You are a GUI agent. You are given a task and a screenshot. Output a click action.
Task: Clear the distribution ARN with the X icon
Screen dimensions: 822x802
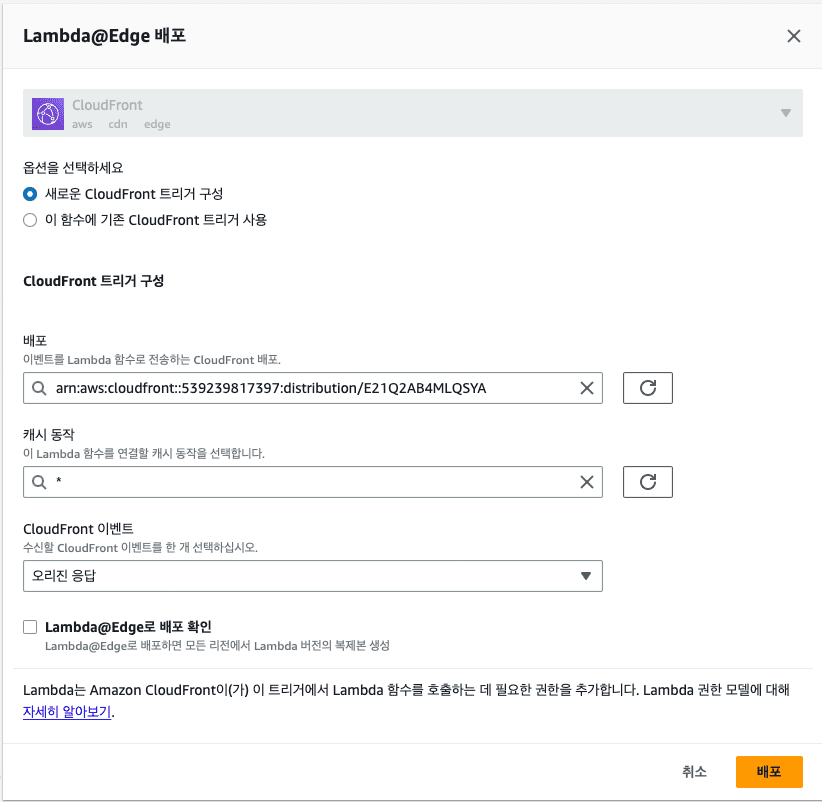(x=587, y=388)
